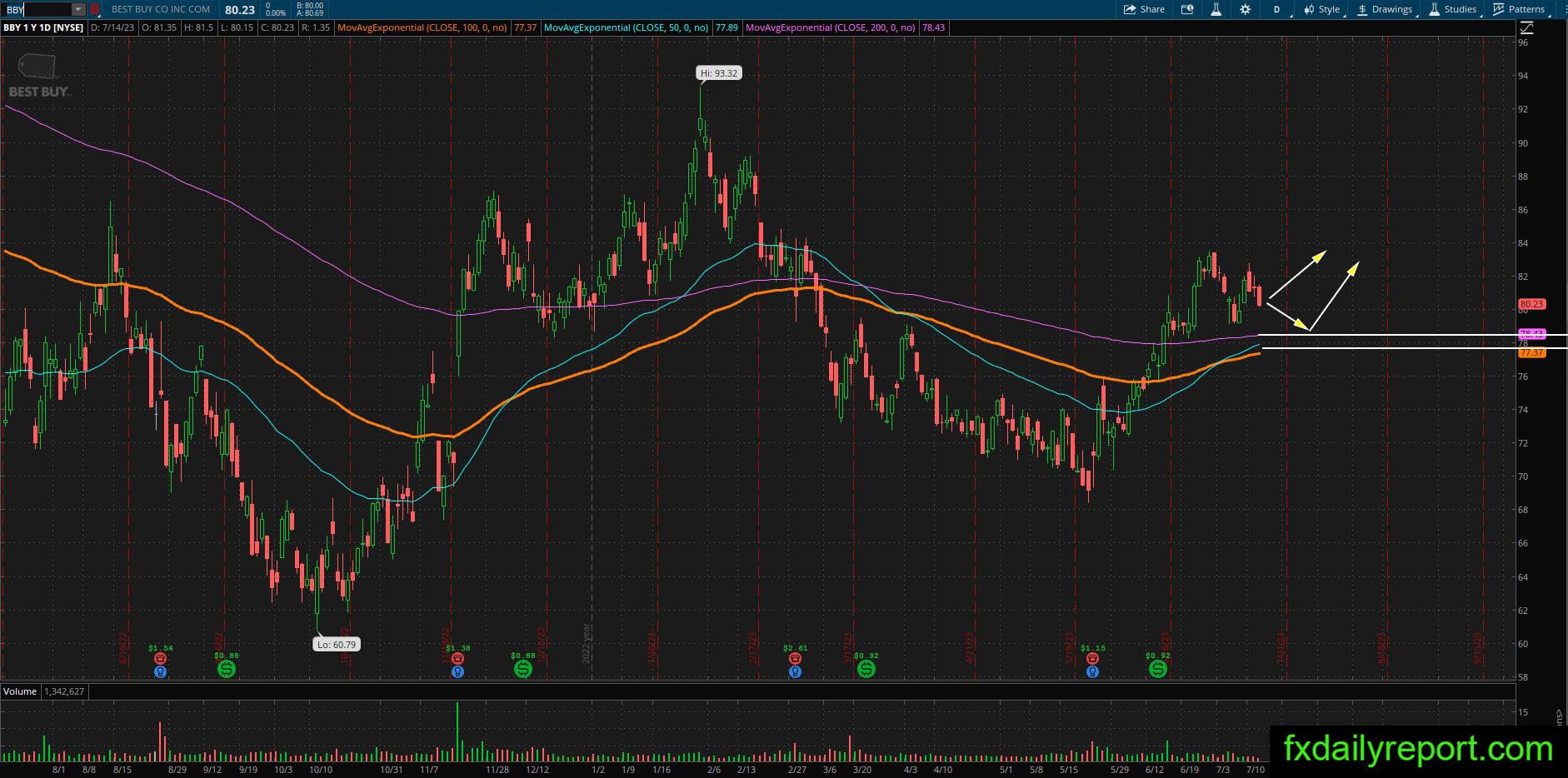
Task: Click the D: 7/14/23 date readout
Action: click(112, 27)
